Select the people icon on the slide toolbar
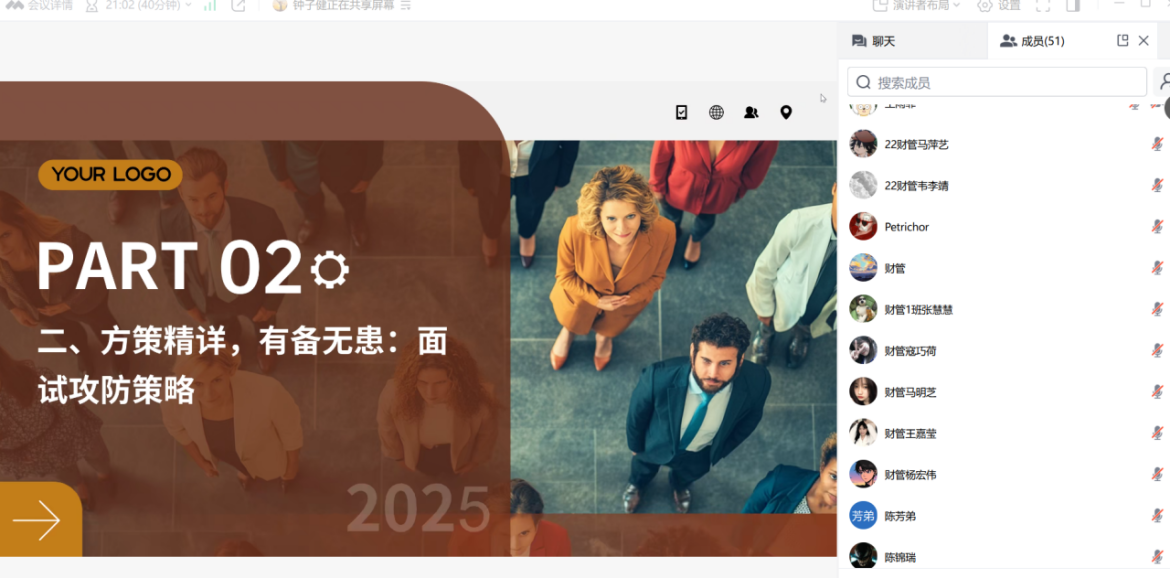 point(751,111)
